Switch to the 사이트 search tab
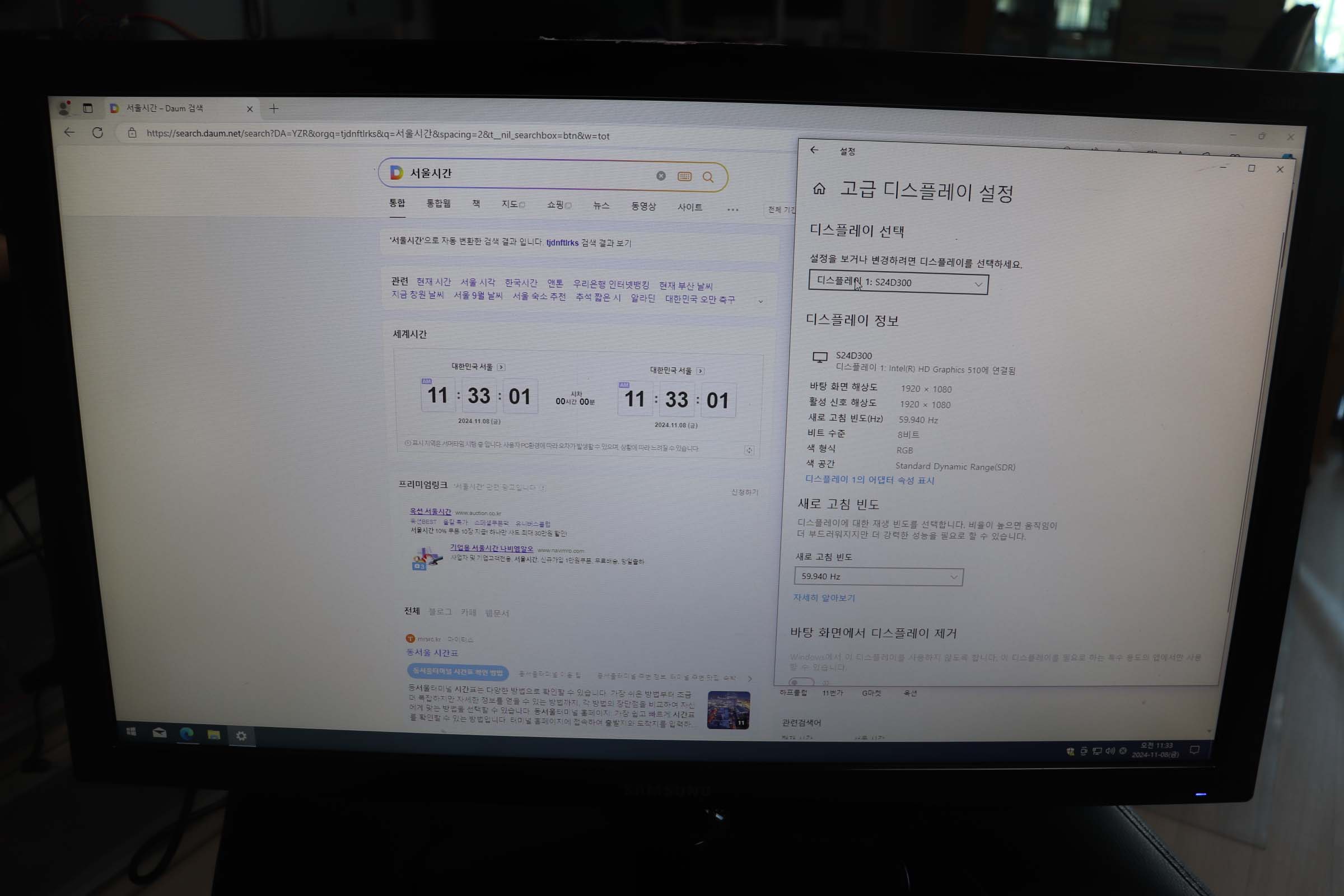The height and width of the screenshot is (896, 1344). (690, 207)
